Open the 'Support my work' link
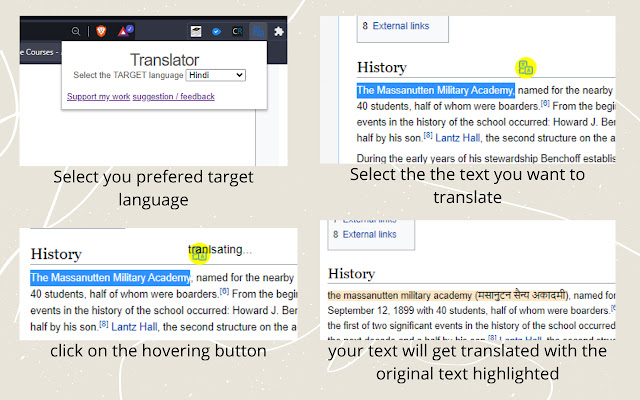Screen dimensions: 640x400 [98, 96]
